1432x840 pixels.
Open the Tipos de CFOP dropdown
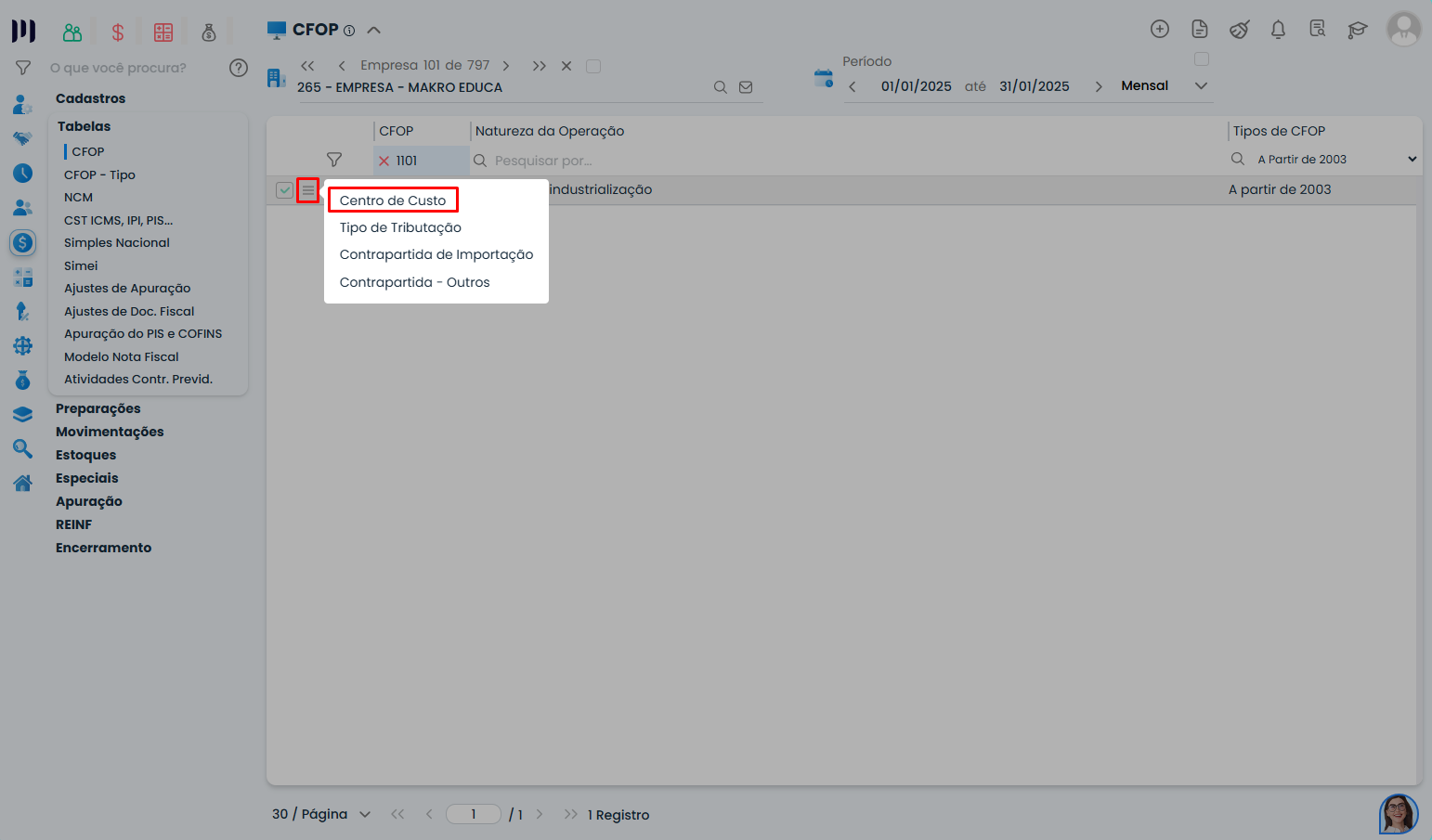coord(1412,160)
